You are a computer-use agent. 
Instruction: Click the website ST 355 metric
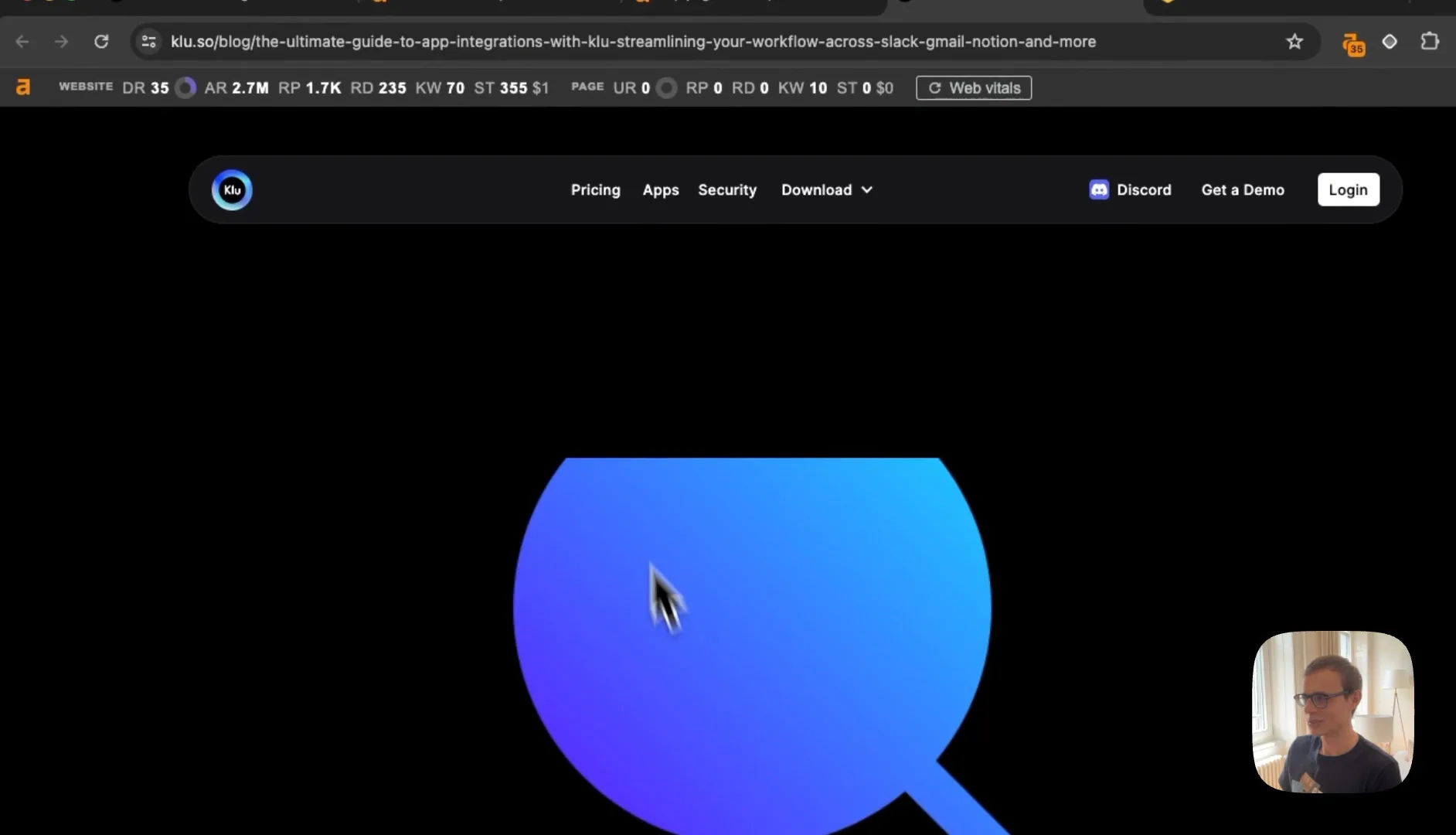click(501, 88)
